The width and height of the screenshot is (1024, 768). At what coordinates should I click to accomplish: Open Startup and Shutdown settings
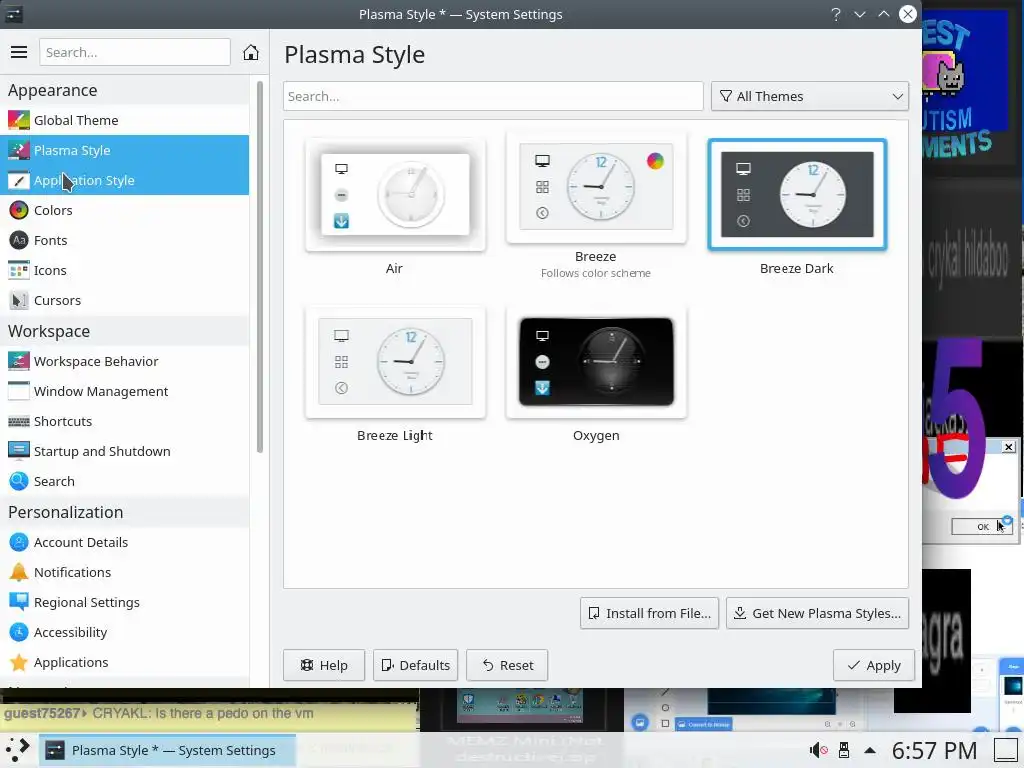124,451
